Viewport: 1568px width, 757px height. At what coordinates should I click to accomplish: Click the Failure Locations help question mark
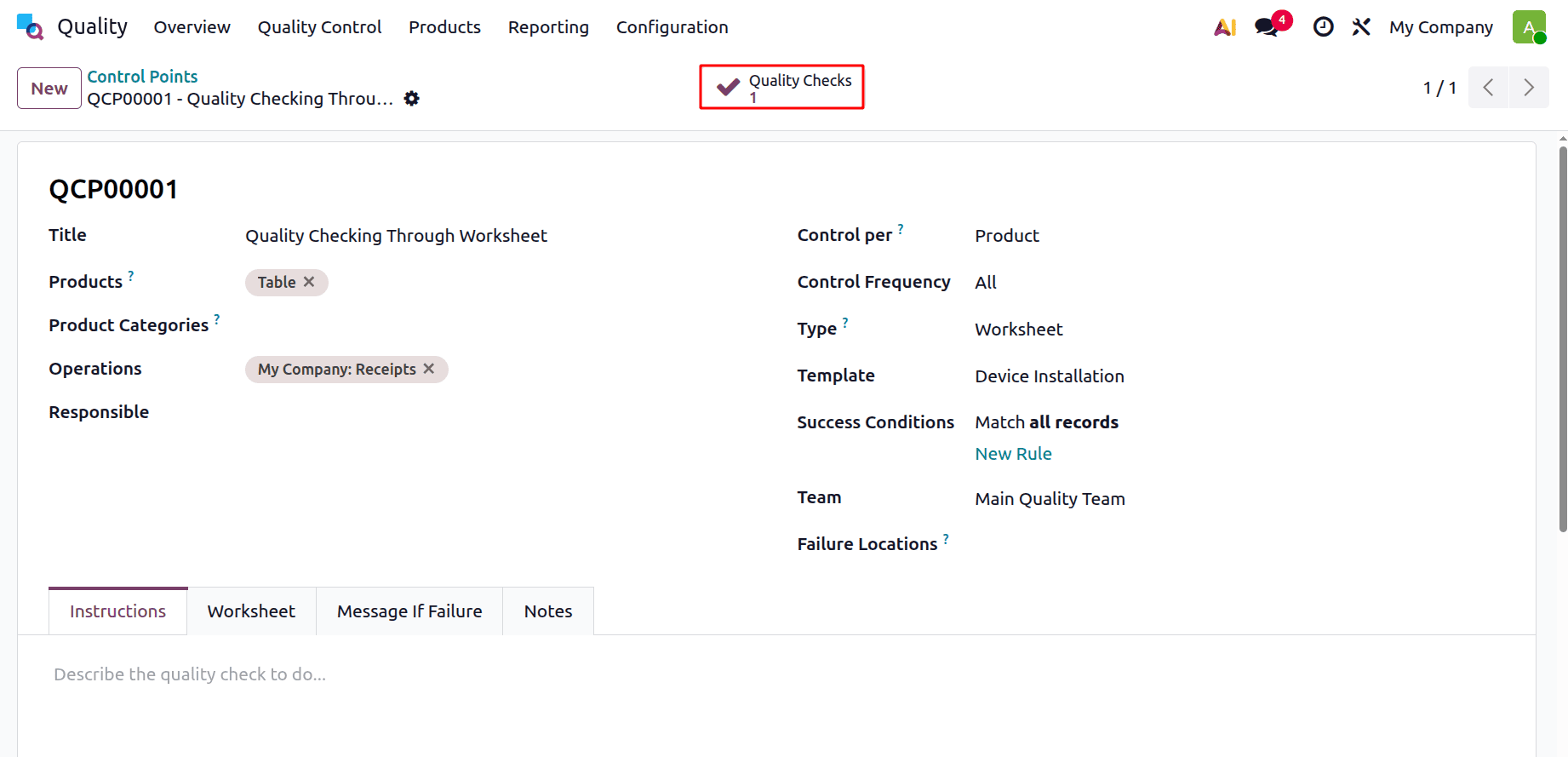[946, 538]
